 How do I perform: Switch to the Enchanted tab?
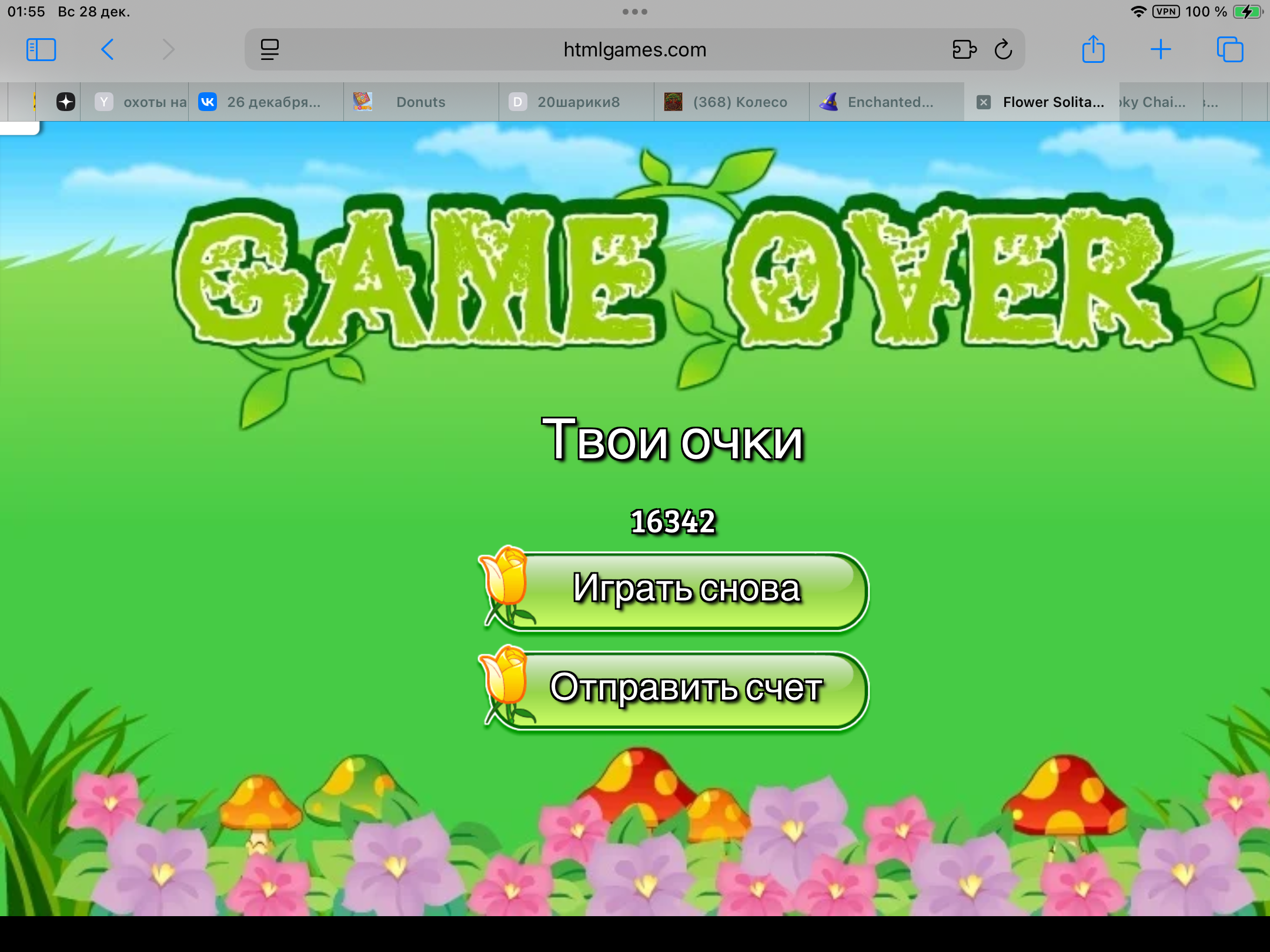pos(890,102)
